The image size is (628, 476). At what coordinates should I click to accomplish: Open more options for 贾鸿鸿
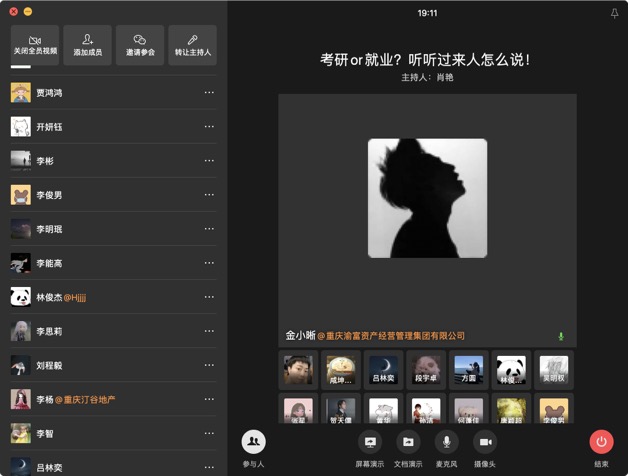209,93
